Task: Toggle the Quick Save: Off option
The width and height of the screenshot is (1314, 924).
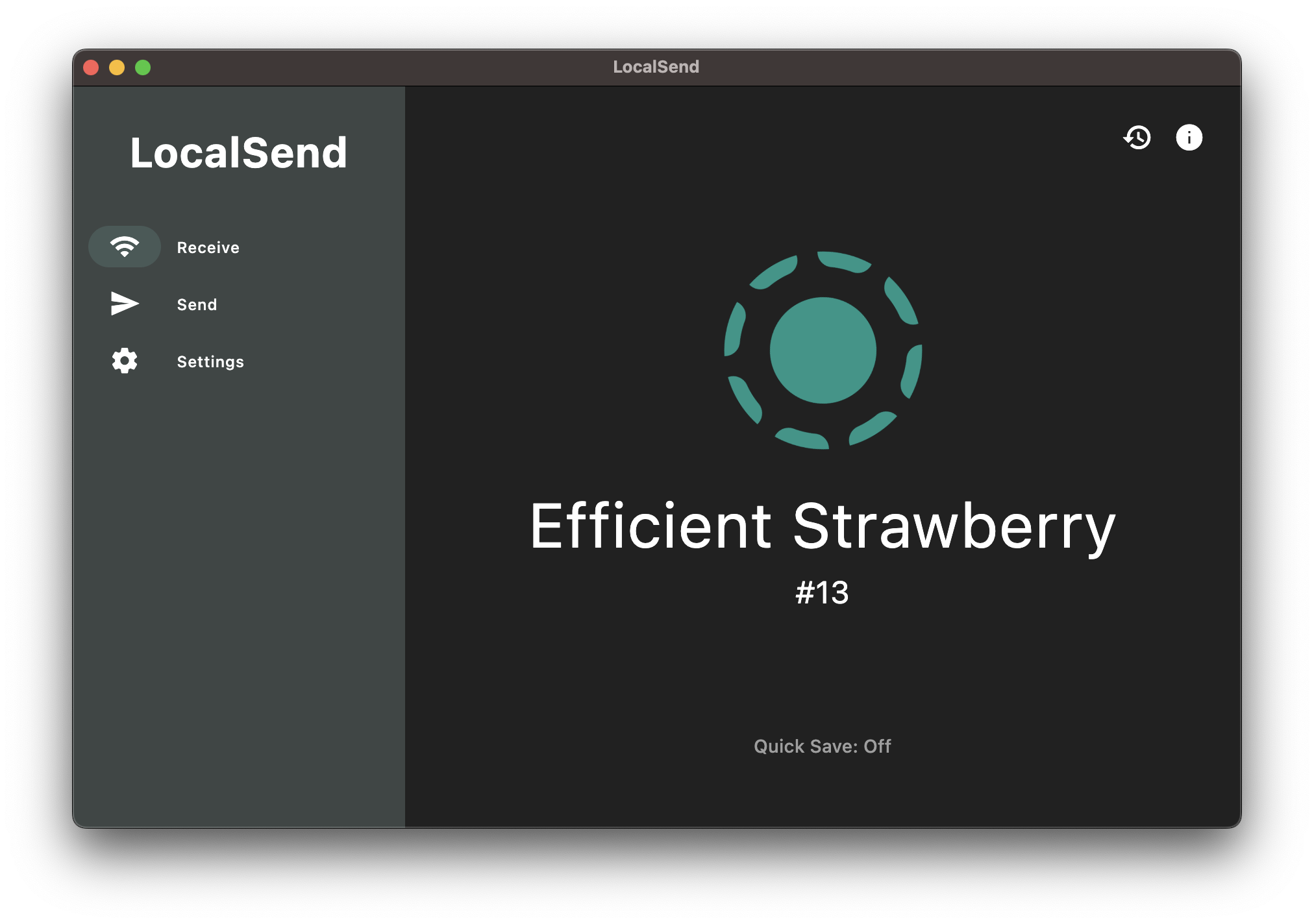Action: coord(823,746)
